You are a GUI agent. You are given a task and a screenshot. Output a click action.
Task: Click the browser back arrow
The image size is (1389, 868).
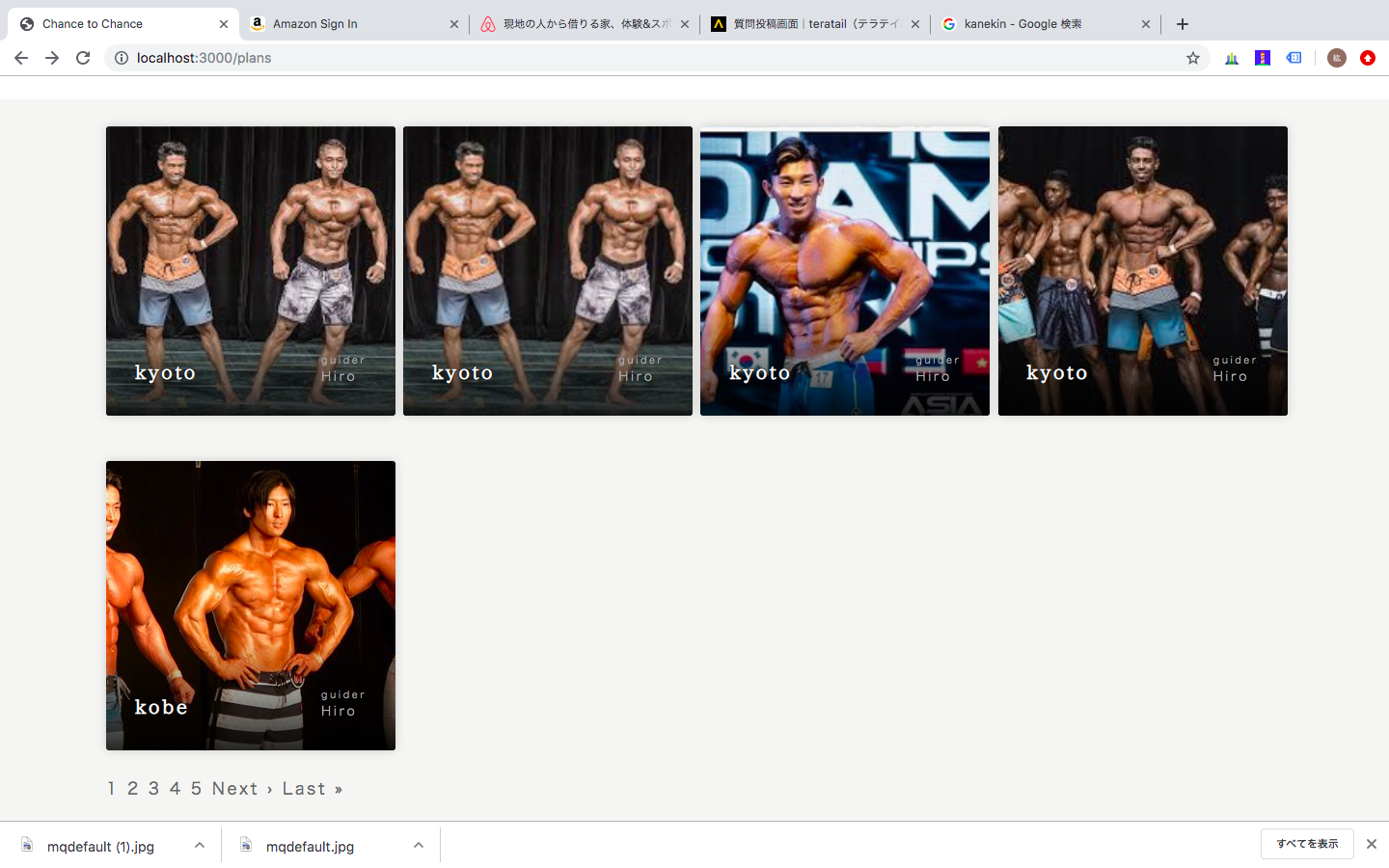(x=21, y=58)
